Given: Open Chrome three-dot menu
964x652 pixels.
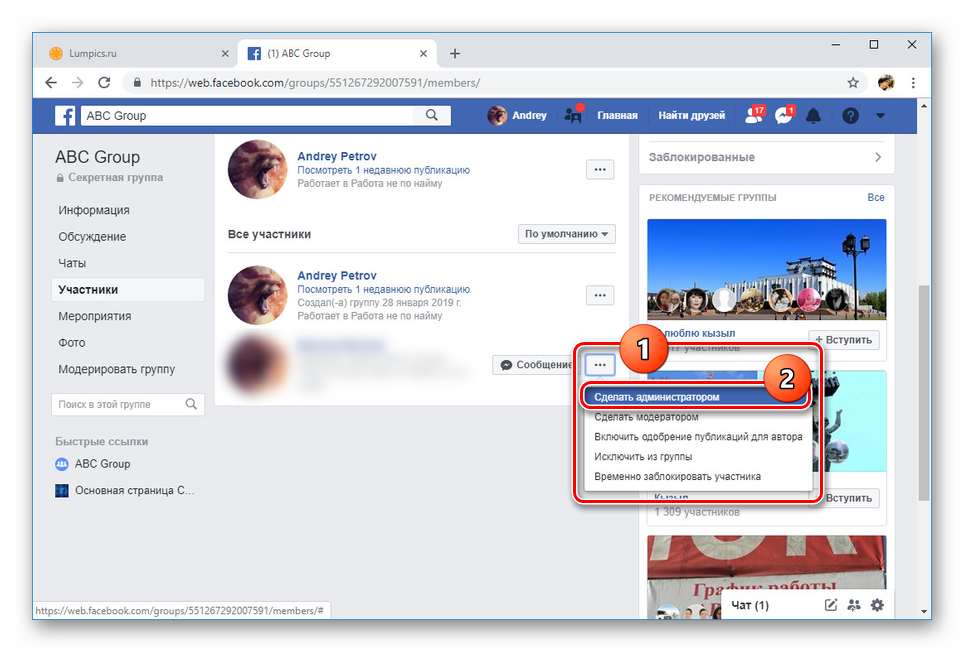Looking at the screenshot, I should [x=913, y=82].
